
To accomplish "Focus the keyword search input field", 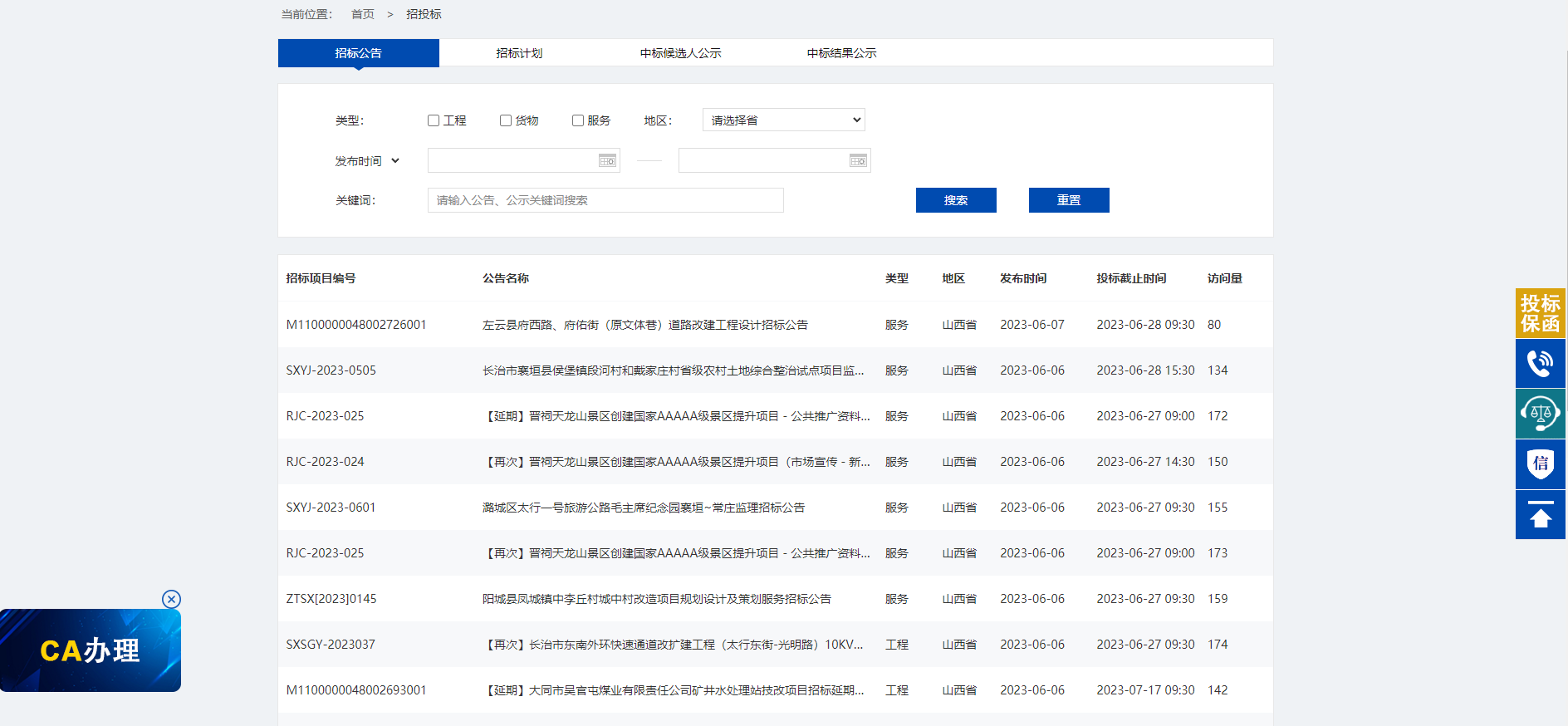I will [605, 200].
